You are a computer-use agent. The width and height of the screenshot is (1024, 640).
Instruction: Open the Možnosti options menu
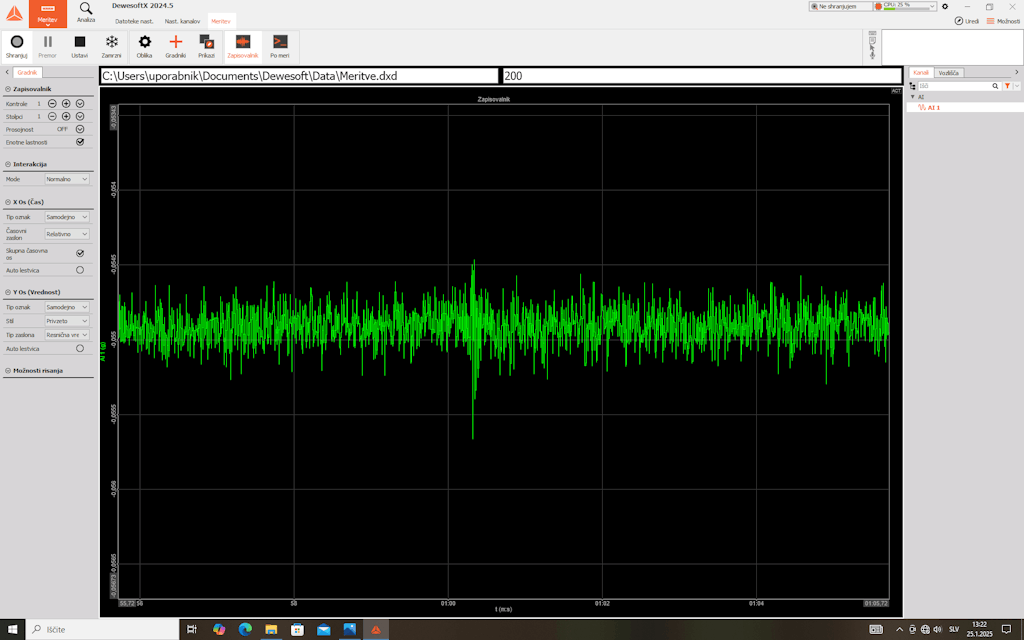(x=1003, y=22)
